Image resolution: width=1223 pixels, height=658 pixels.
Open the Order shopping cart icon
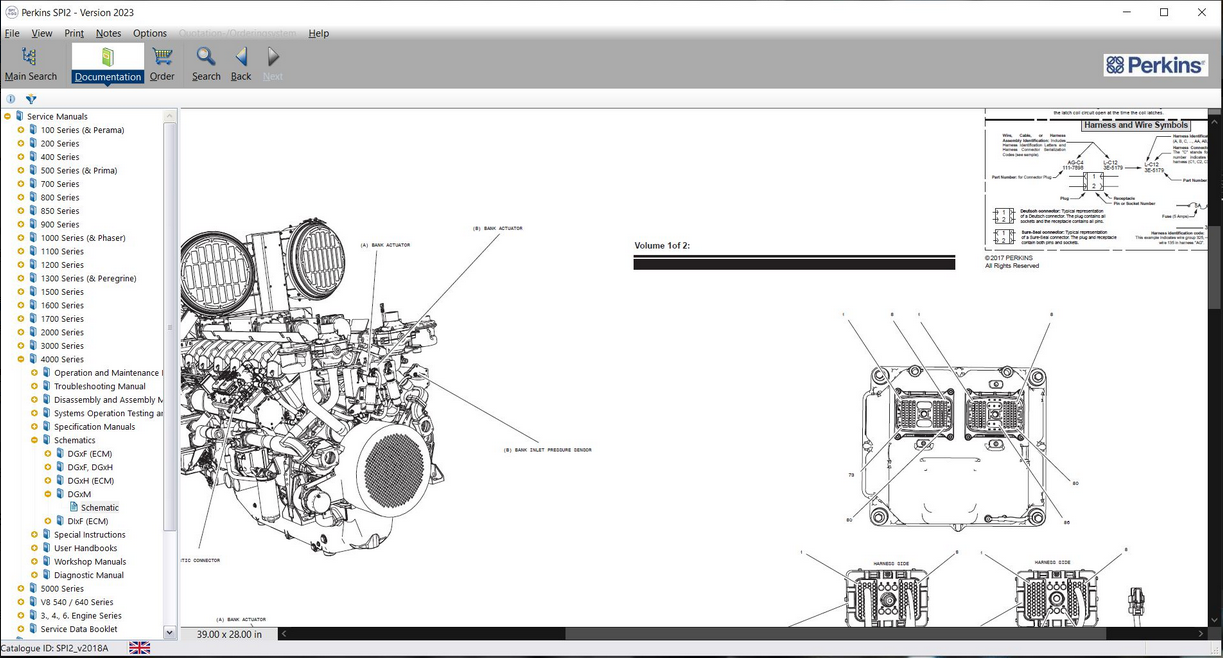pos(162,57)
